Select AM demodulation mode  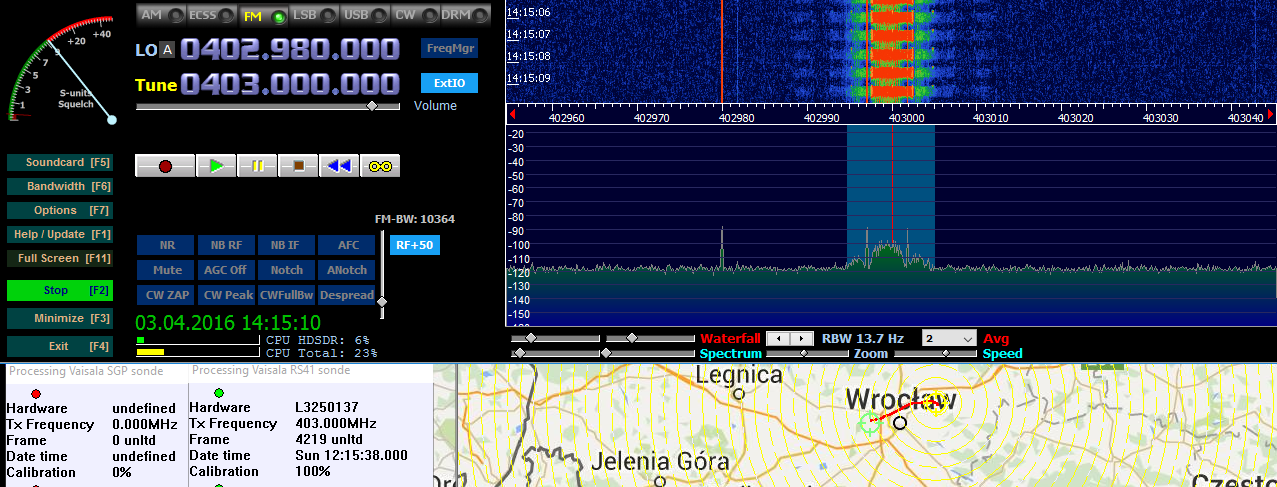(162, 15)
